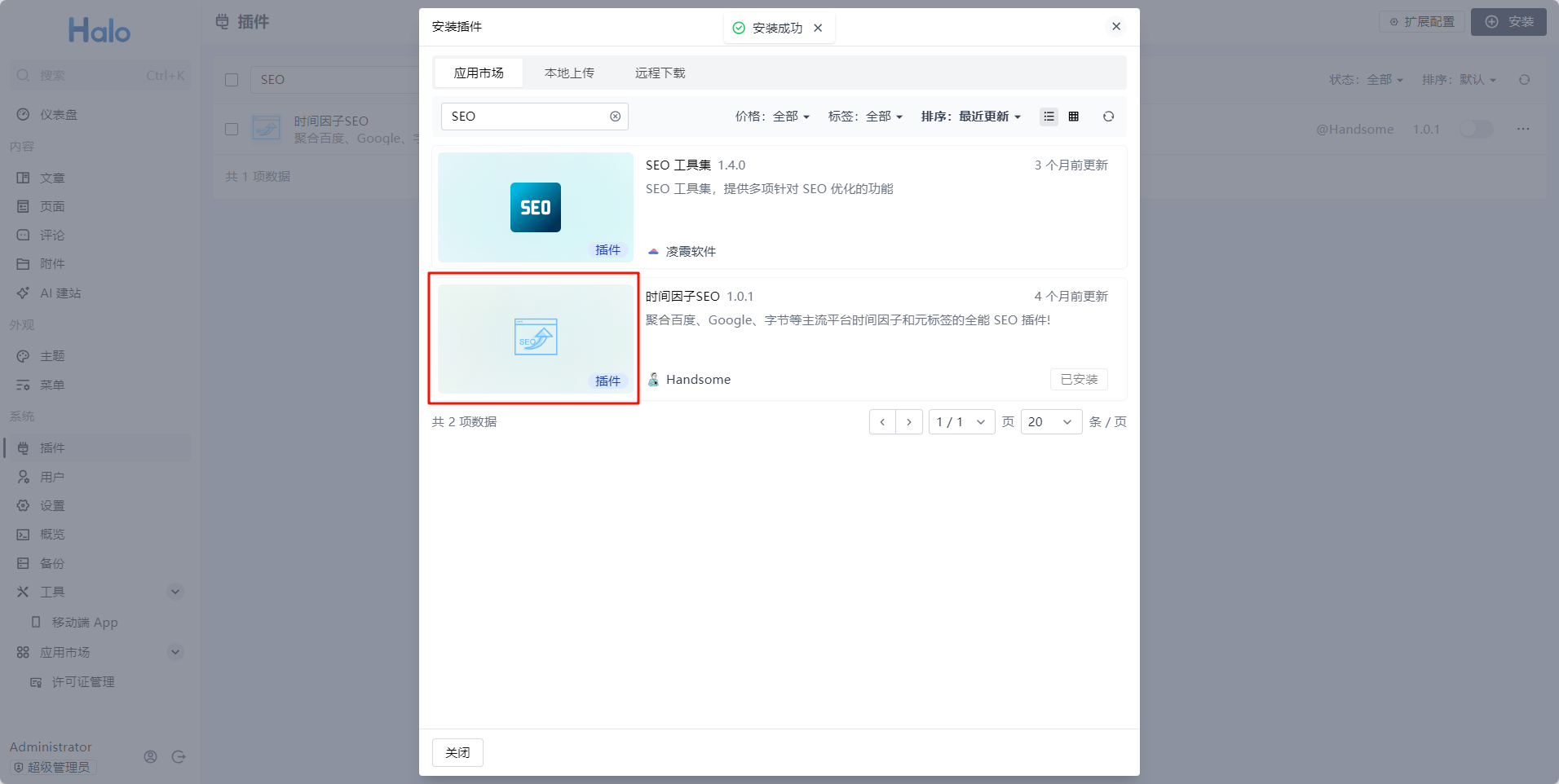Screen dimensions: 1559x784
Task: Open 设置 in the sidebar
Action: click(x=99, y=505)
